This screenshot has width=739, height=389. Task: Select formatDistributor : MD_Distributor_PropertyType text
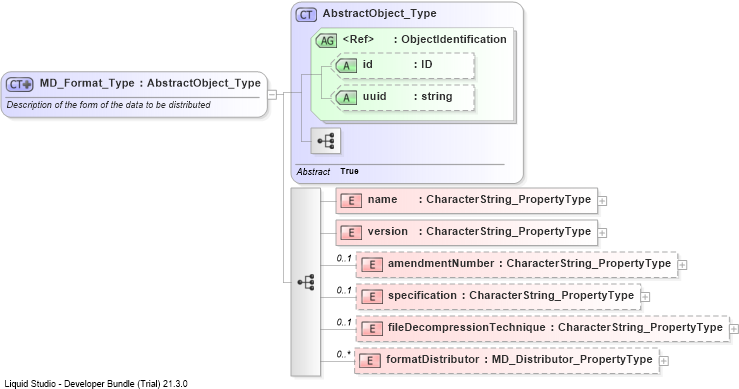pyautogui.click(x=519, y=360)
